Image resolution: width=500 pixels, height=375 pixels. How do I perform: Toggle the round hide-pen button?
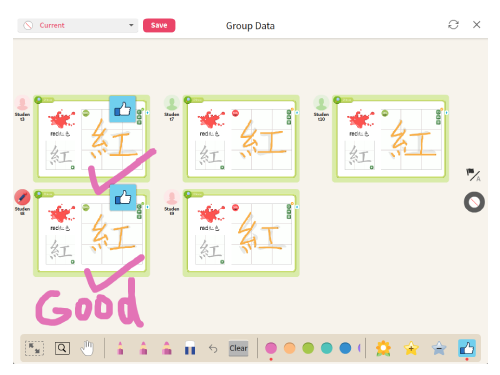(474, 202)
